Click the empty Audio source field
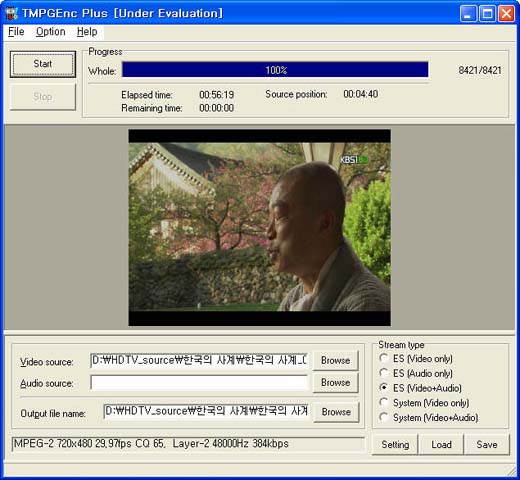The width and height of the screenshot is (520, 480). [x=199, y=383]
